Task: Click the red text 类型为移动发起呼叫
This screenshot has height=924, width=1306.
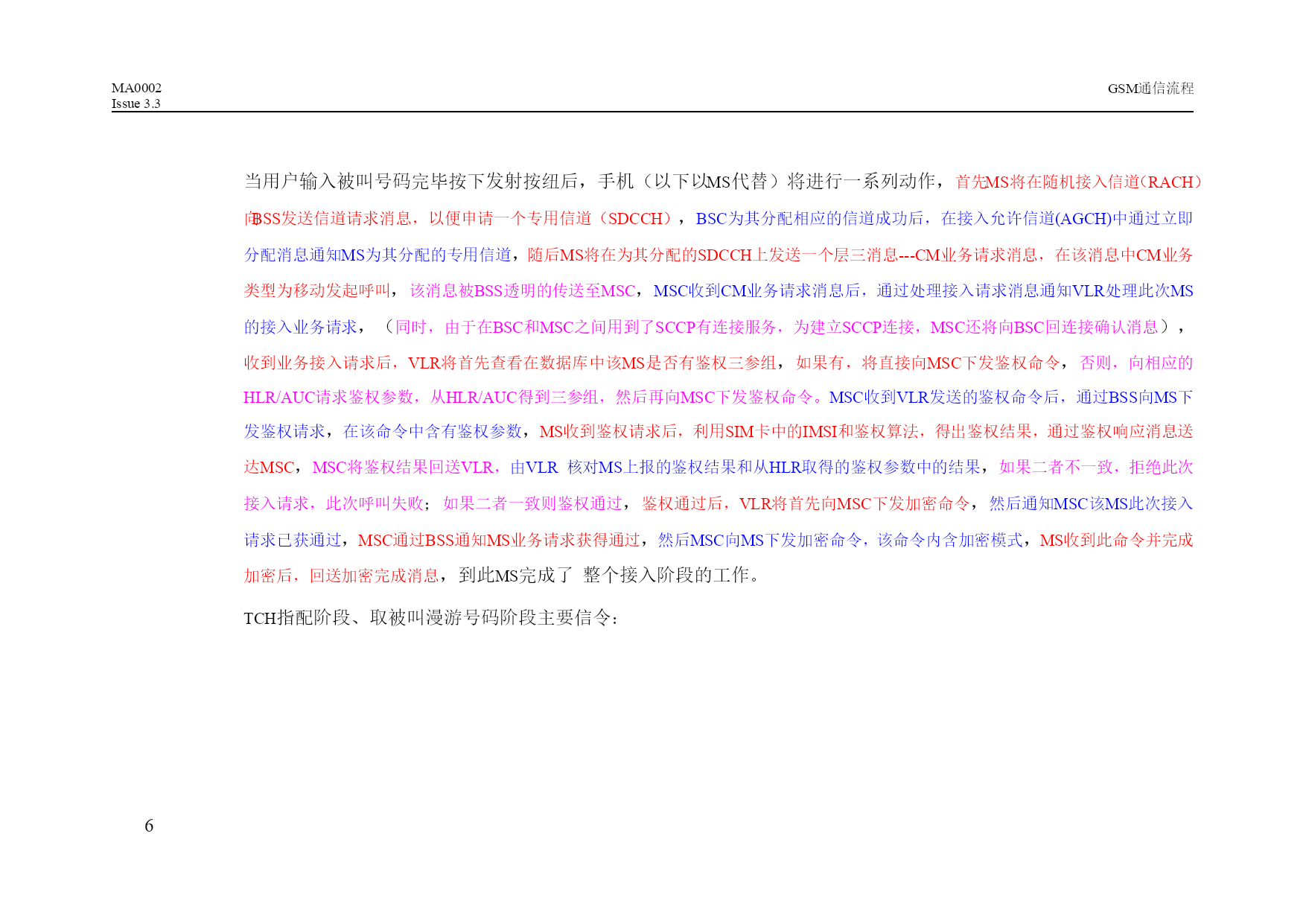Action: tap(317, 290)
